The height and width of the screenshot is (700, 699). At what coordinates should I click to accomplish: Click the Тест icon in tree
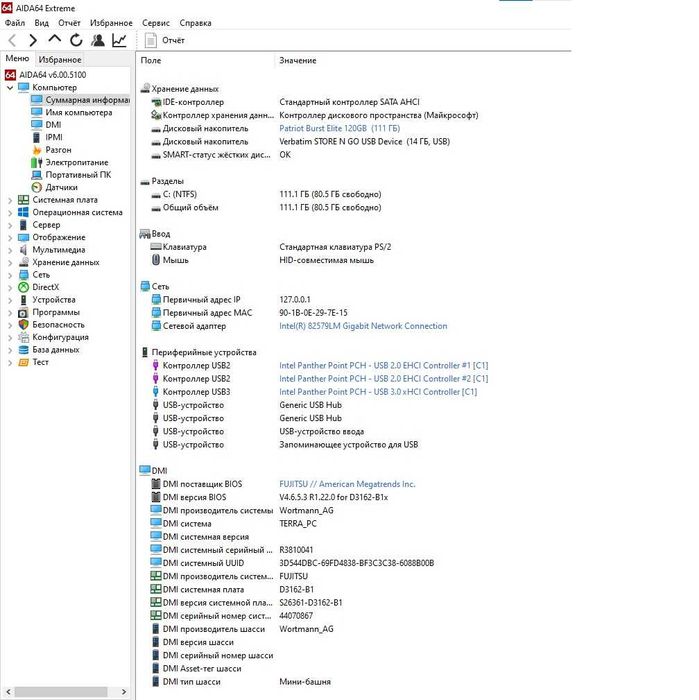(x=23, y=362)
